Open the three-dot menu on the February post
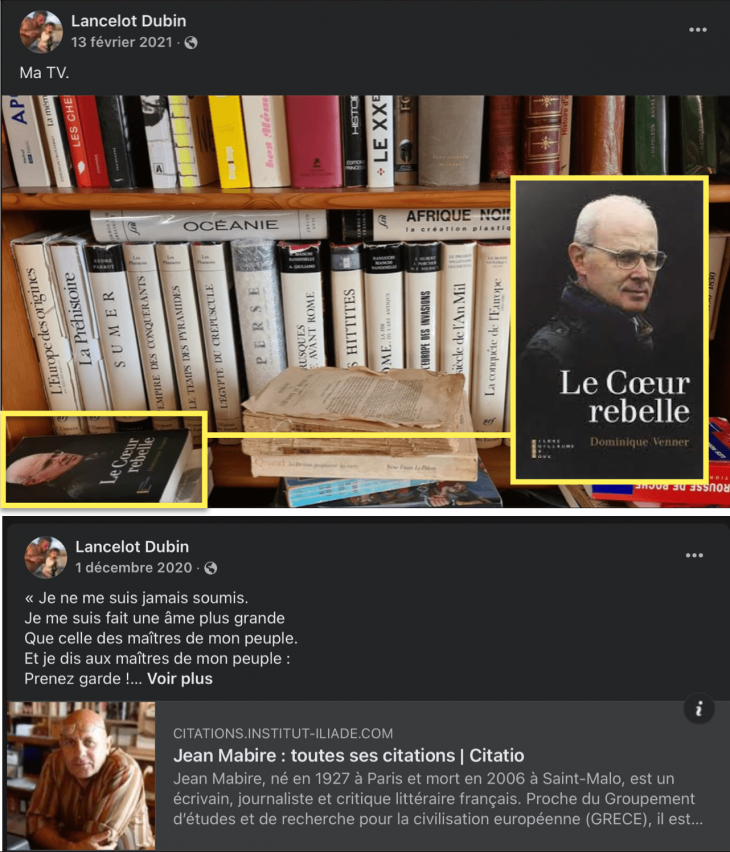Screen dimensions: 730x852 697,30
